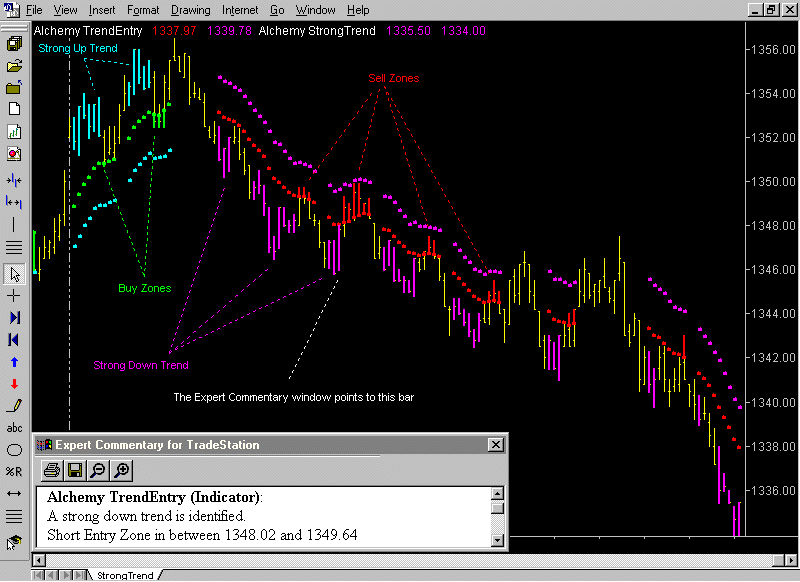Print the Expert Commentary text
This screenshot has width=800, height=582.
52,470
